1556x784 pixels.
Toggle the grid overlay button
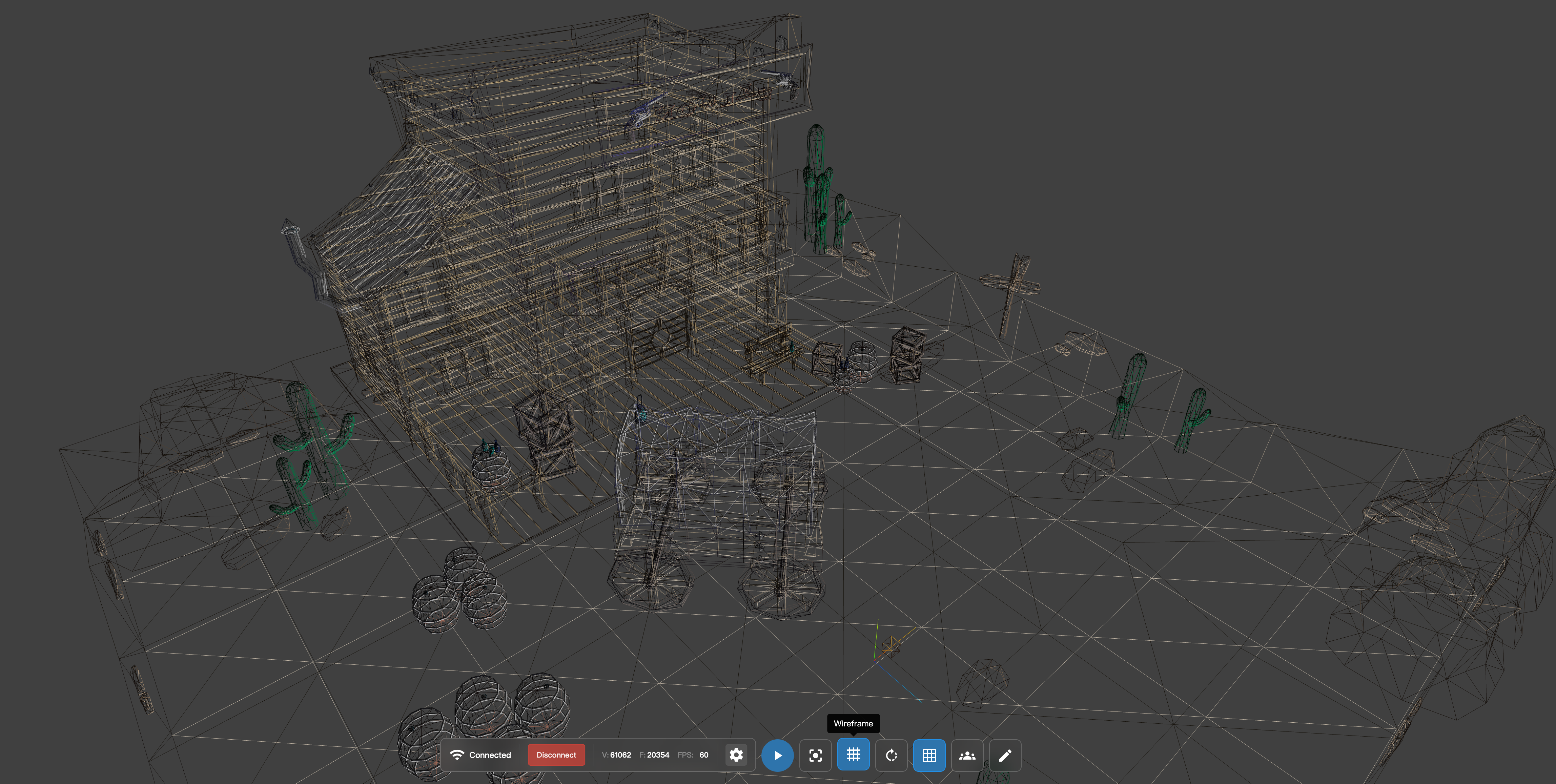[929, 755]
